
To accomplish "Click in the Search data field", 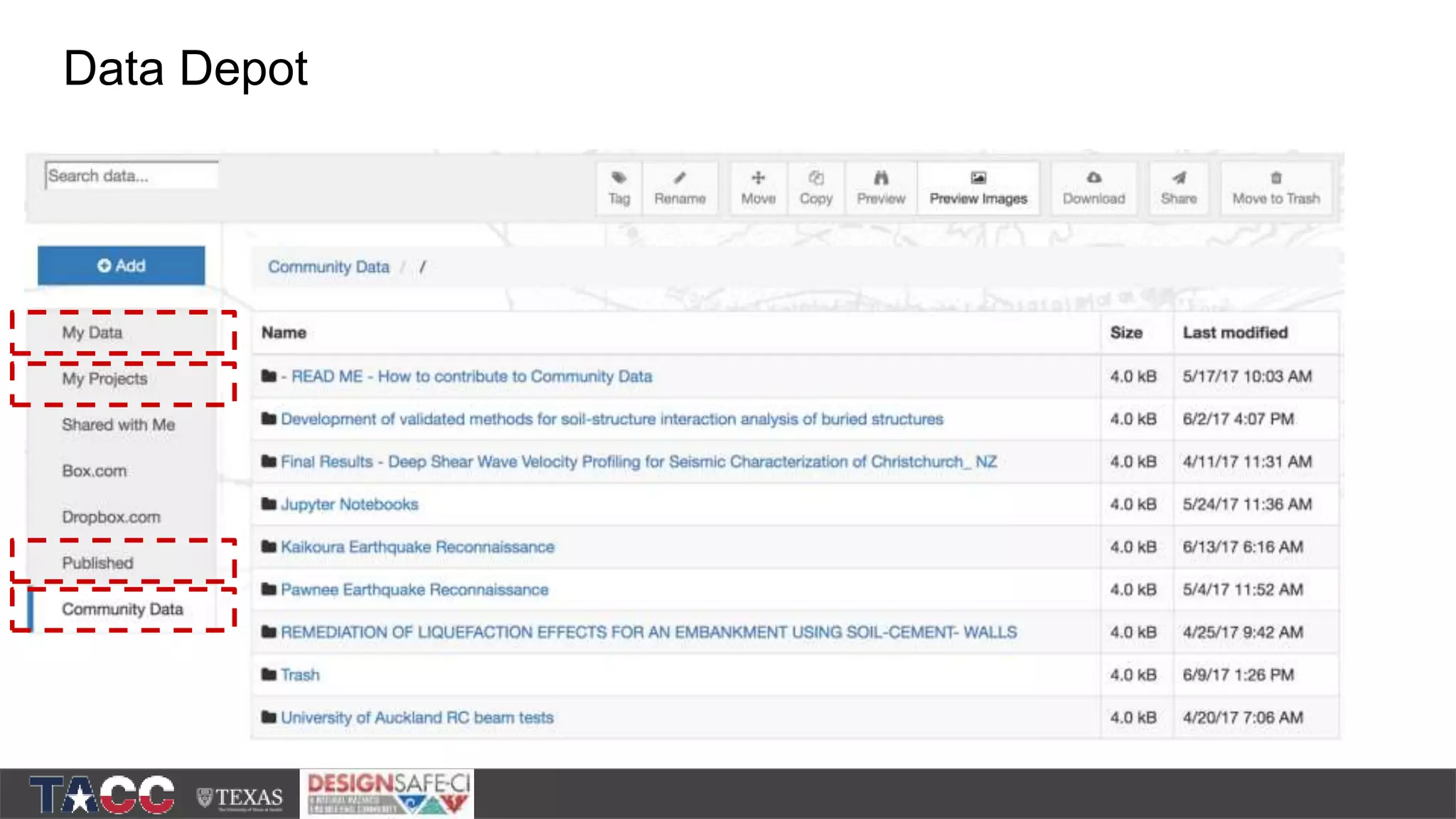I will 131,176.
